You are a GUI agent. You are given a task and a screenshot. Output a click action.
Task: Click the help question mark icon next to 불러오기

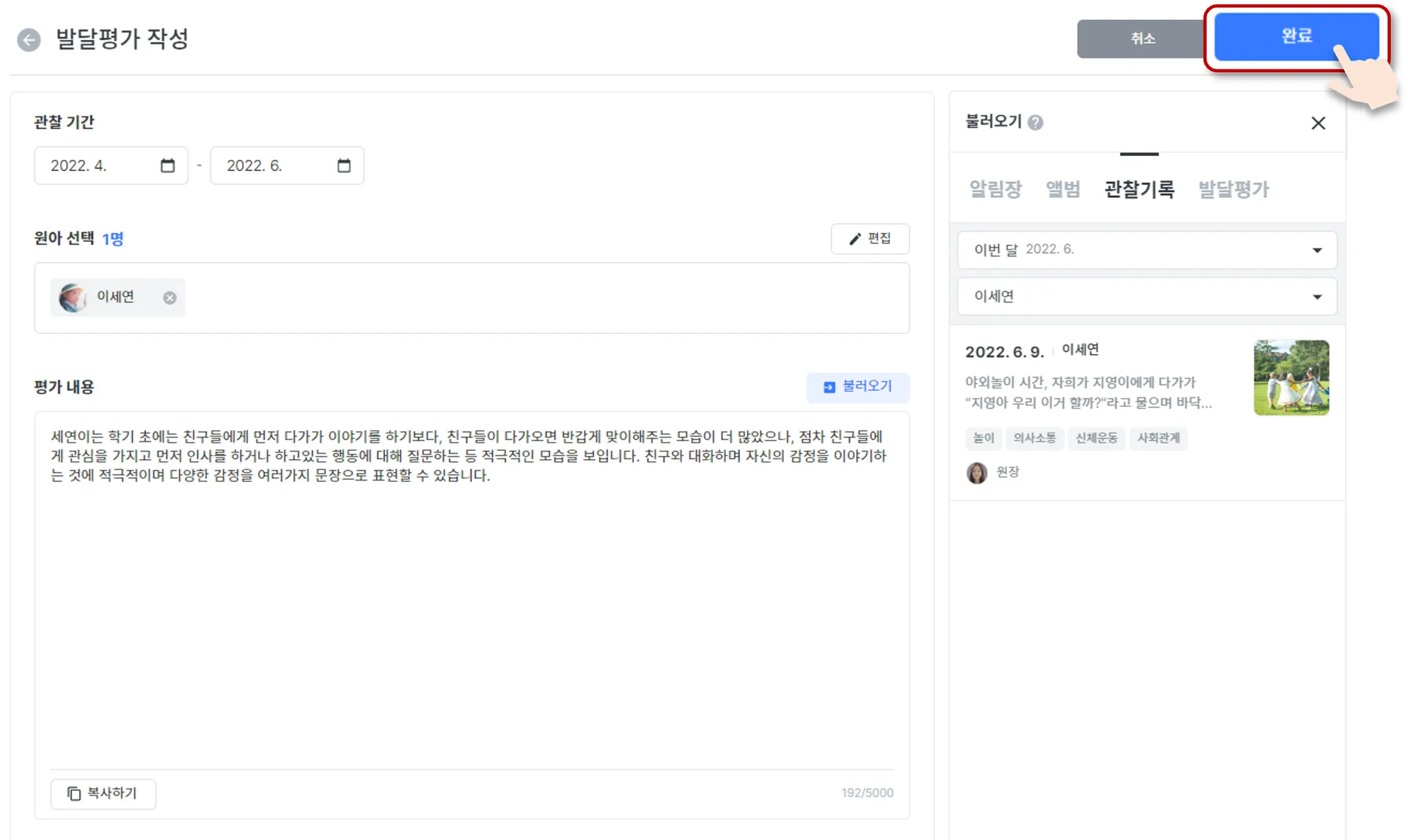pos(1035,122)
